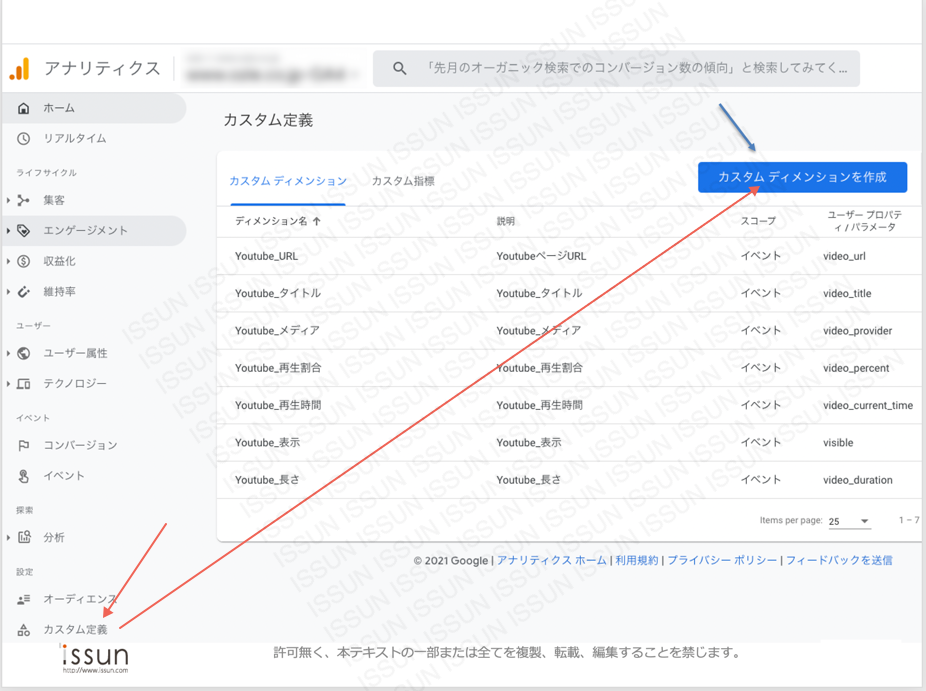Click the コンバージョン flag icon

pyautogui.click(x=24, y=445)
